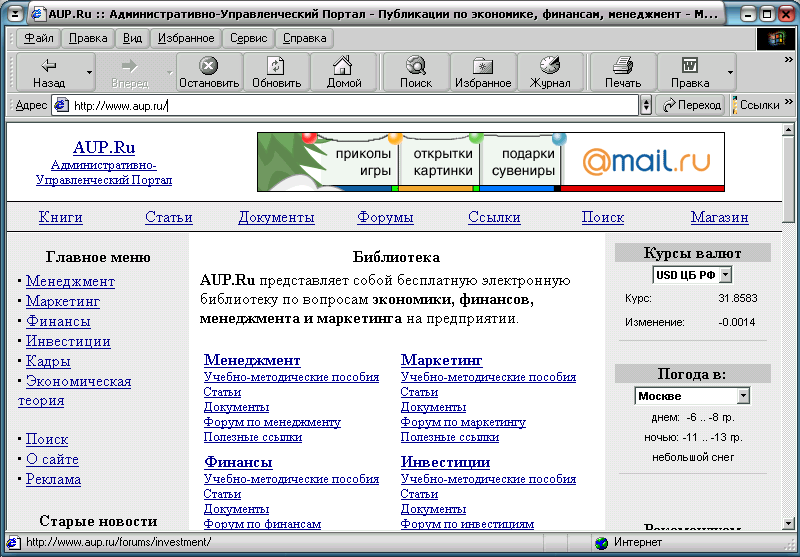Open the Сервис menu

[248, 38]
